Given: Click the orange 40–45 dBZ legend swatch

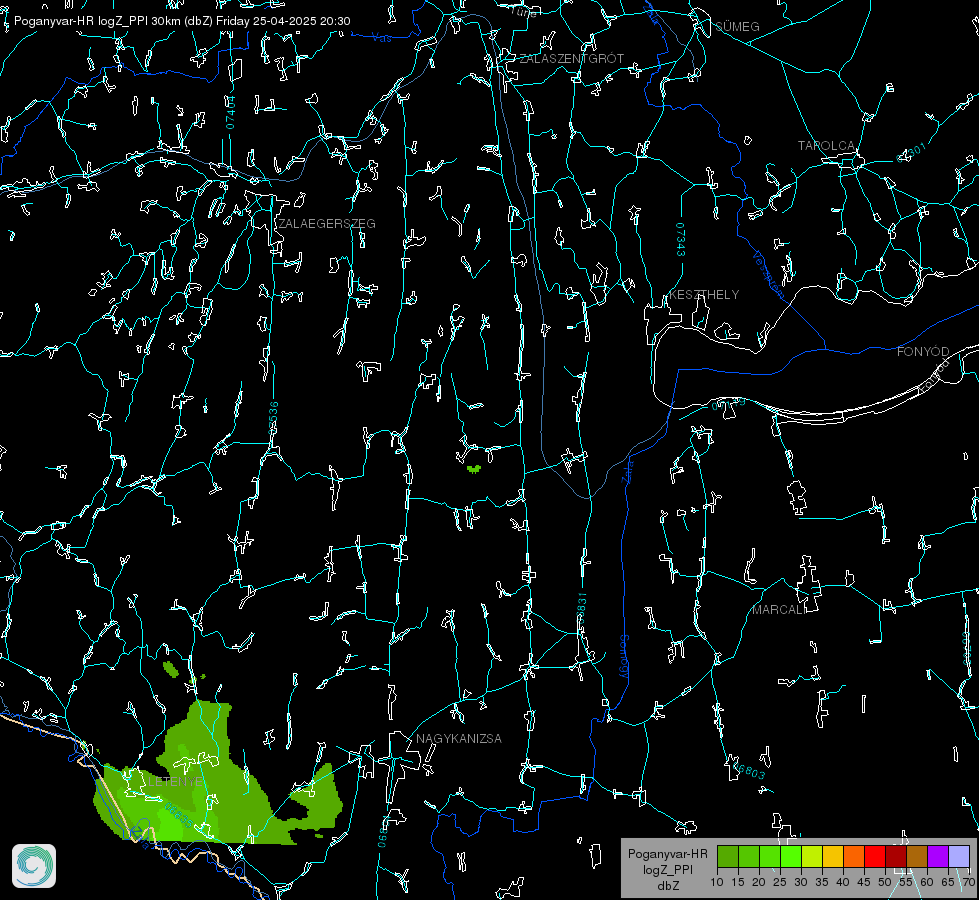Looking at the screenshot, I should (854, 857).
